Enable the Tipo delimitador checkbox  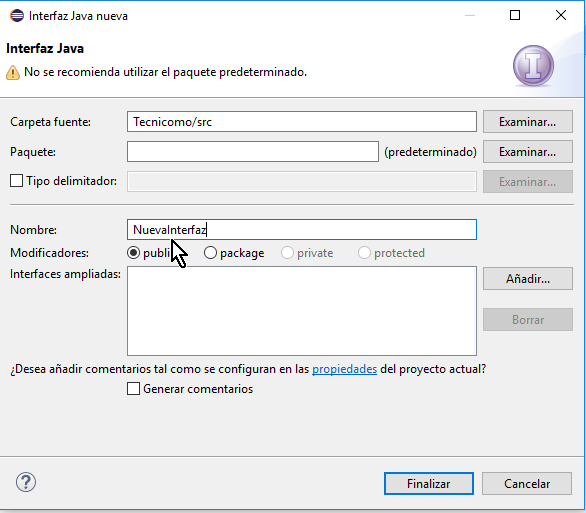(x=16, y=181)
